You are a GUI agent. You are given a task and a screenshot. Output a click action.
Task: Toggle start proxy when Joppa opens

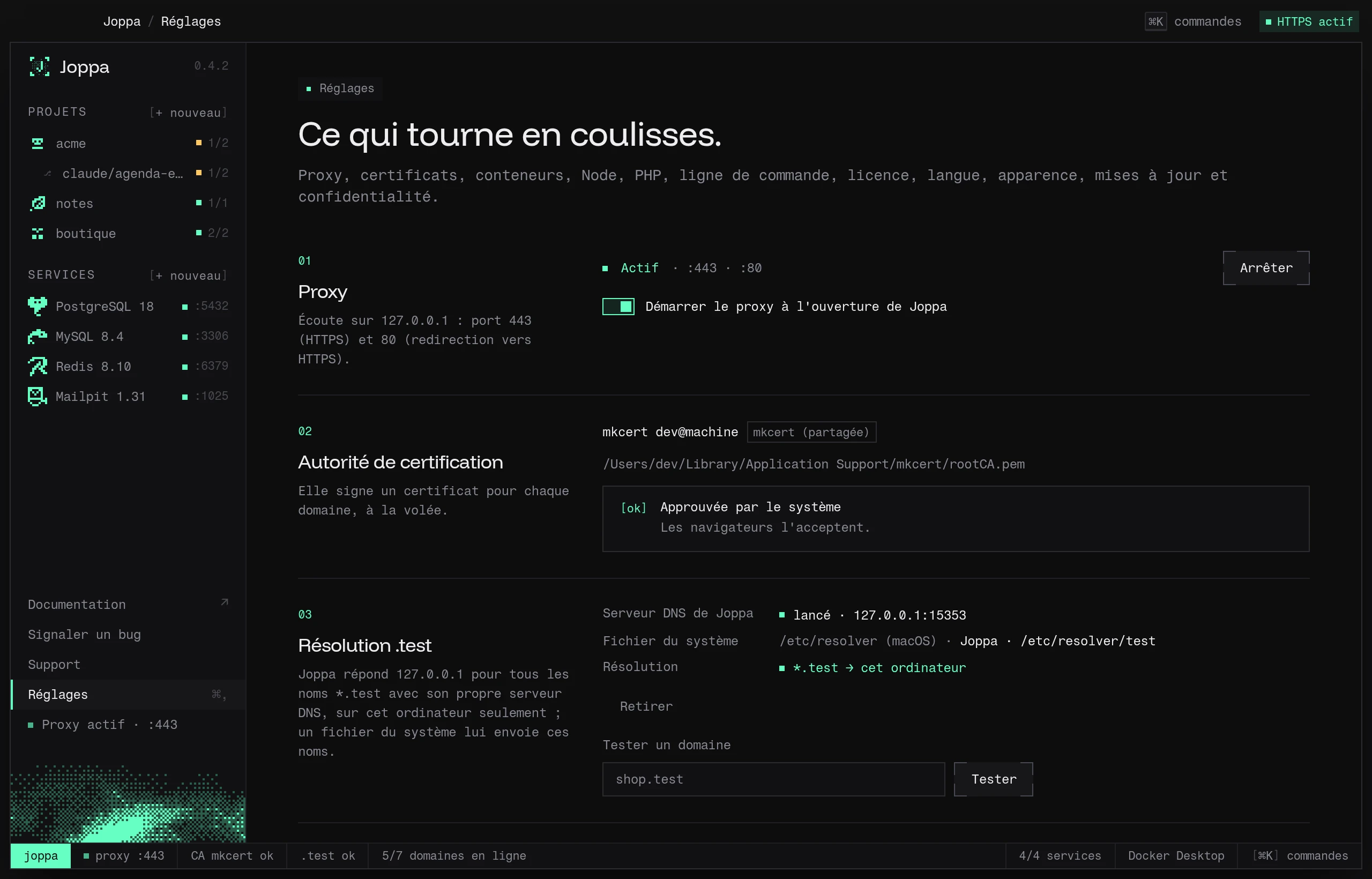click(x=618, y=307)
